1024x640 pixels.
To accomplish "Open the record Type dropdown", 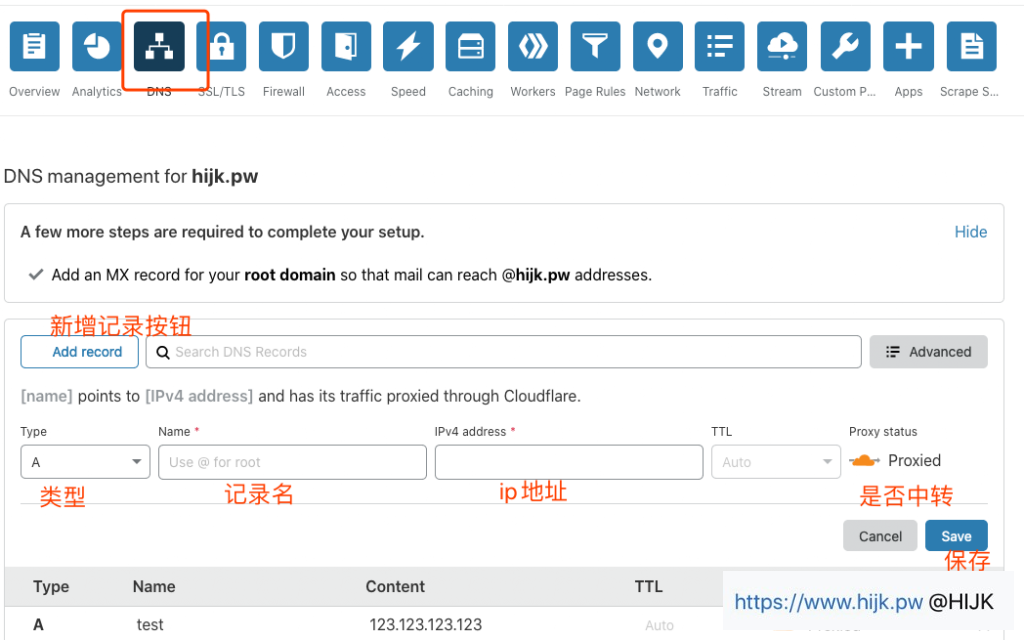I will (x=85, y=461).
